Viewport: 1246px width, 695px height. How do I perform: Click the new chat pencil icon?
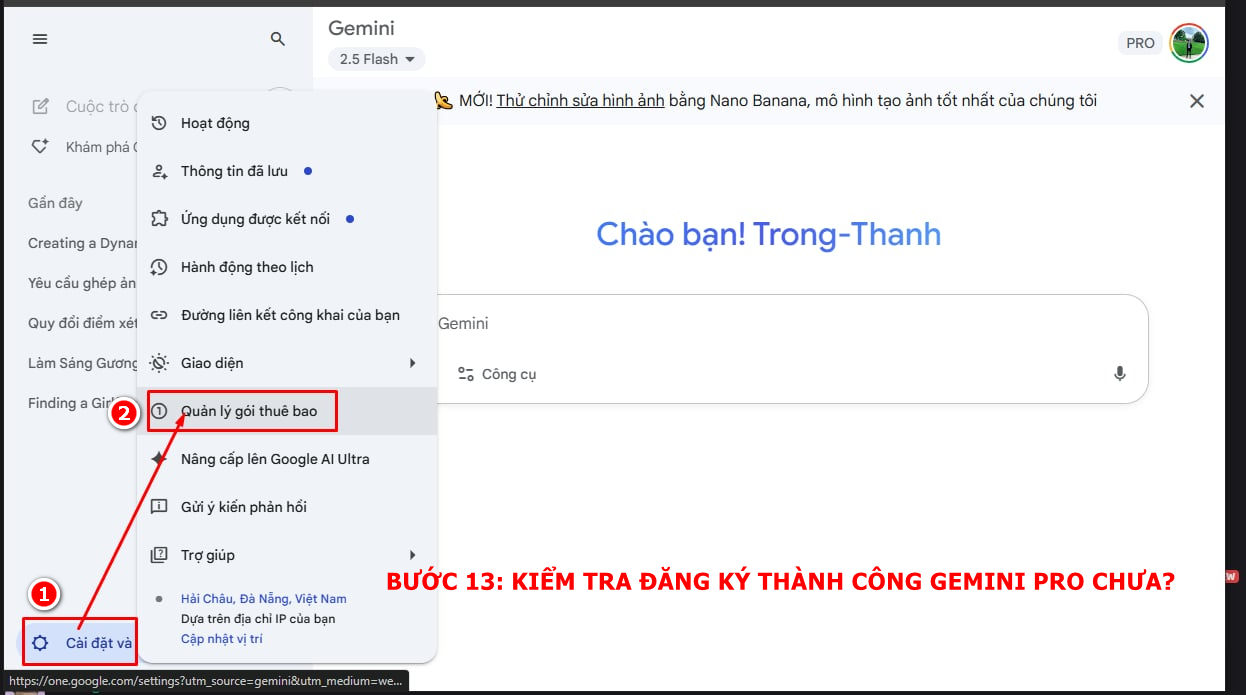tap(41, 107)
